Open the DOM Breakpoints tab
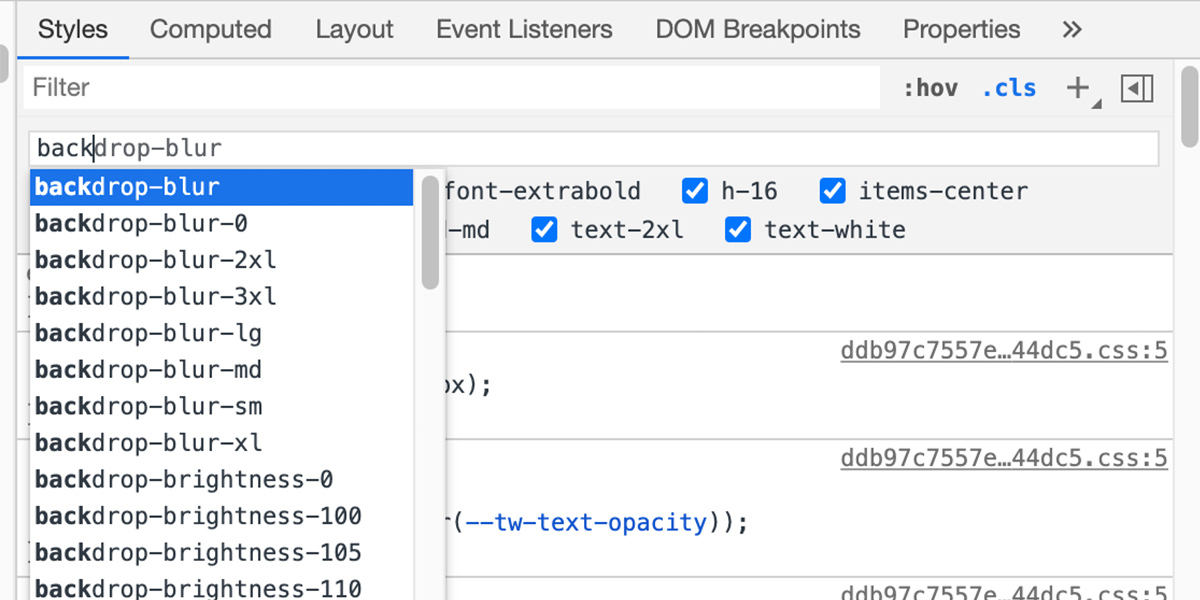1200x600 pixels. pos(758,29)
